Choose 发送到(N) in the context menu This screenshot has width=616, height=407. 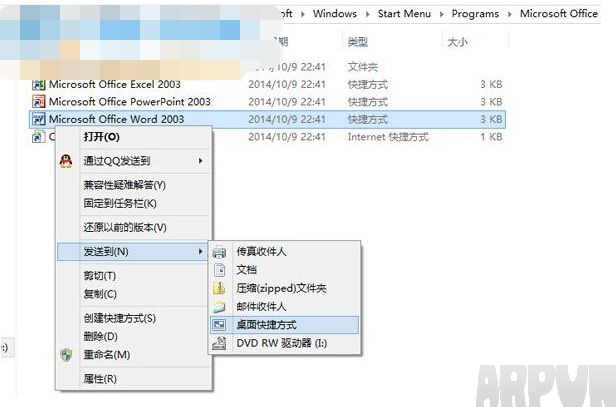(x=132, y=251)
